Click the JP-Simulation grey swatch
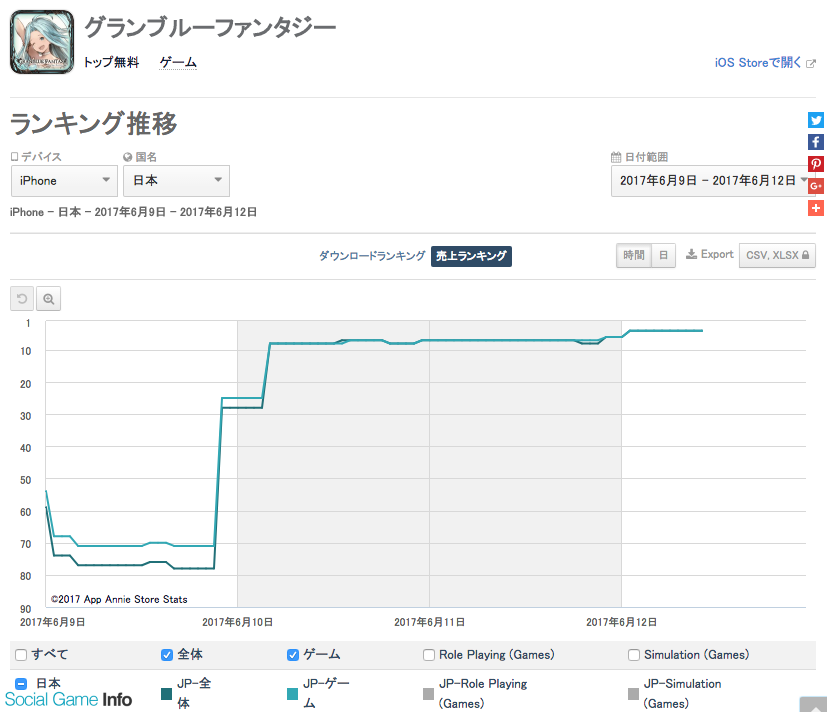827x712 pixels. coord(633,694)
